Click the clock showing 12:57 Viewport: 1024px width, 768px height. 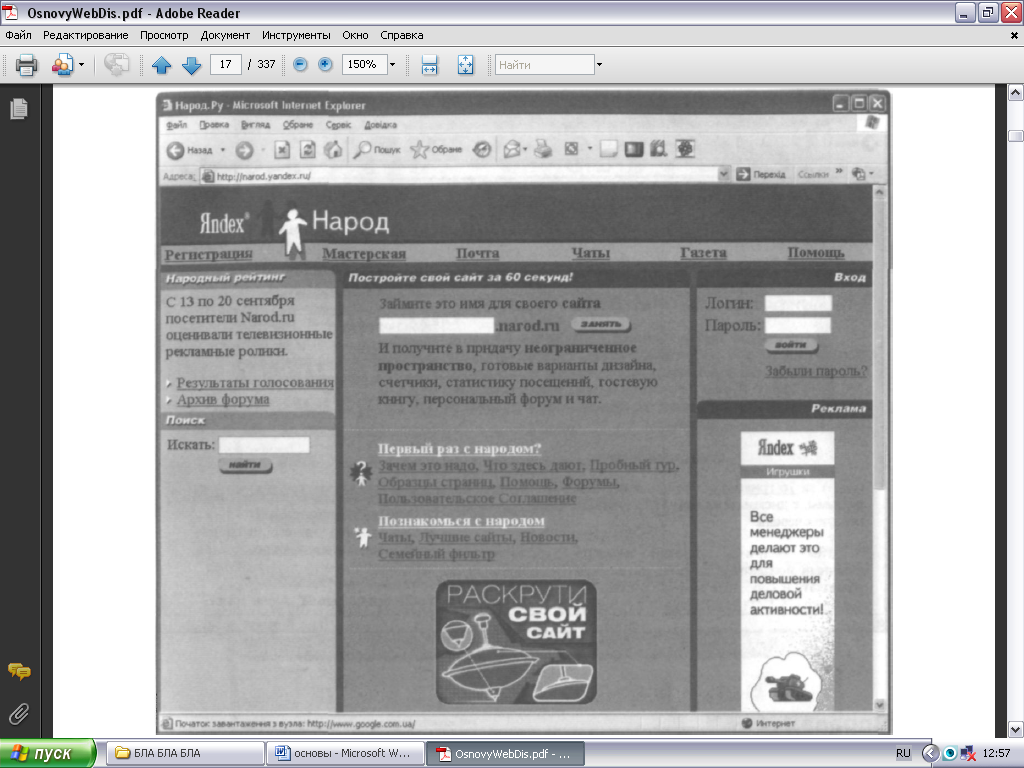pos(996,754)
